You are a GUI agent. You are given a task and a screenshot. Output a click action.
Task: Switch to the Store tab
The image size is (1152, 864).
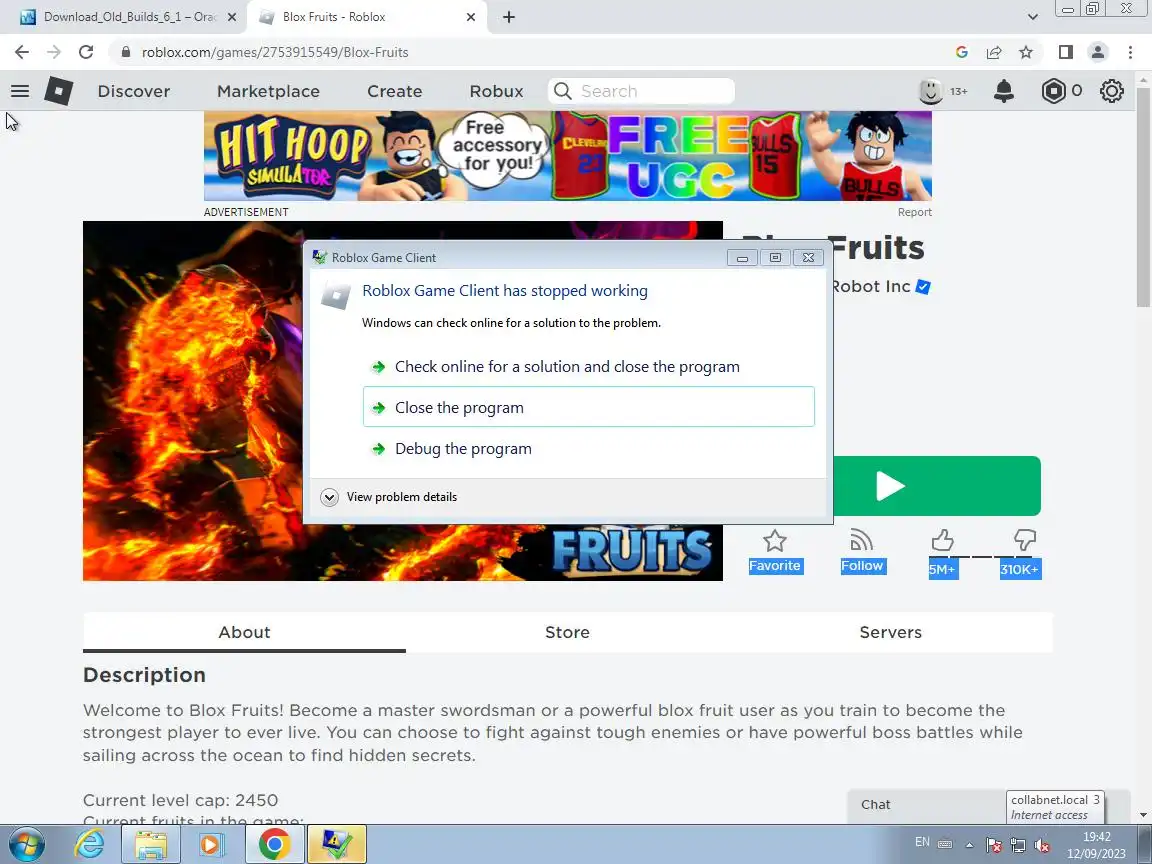tap(567, 633)
